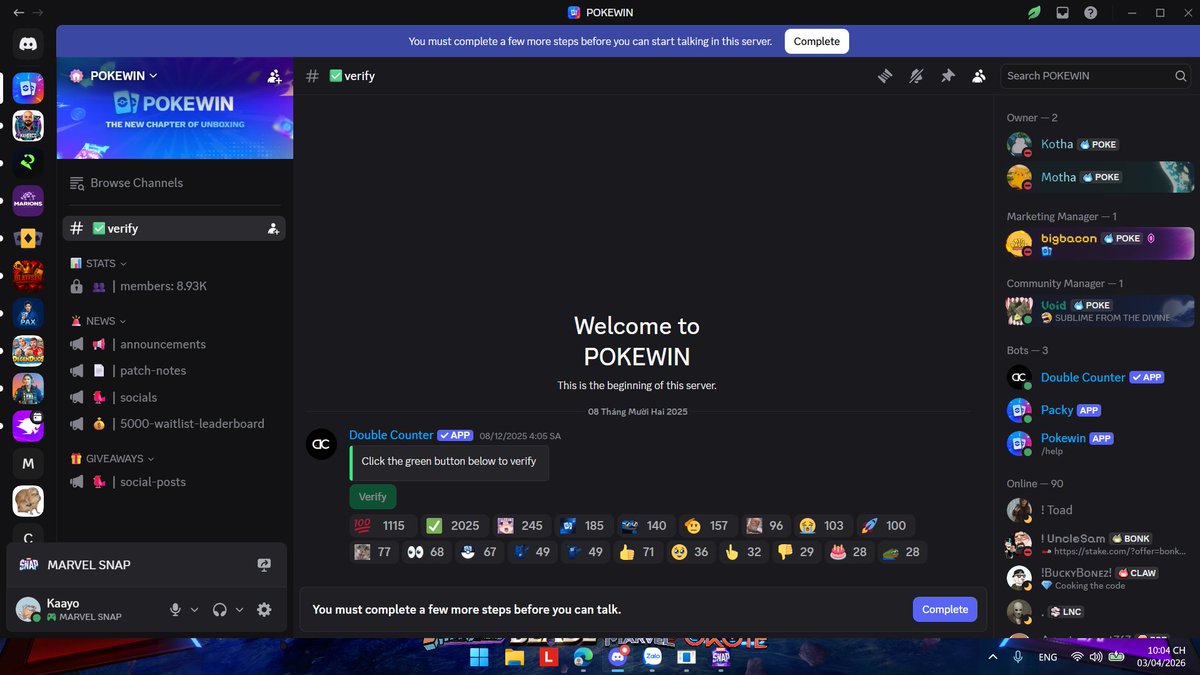Click the green leaf icon in title bar
Screen dimensions: 1200x675
click(x=1034, y=13)
